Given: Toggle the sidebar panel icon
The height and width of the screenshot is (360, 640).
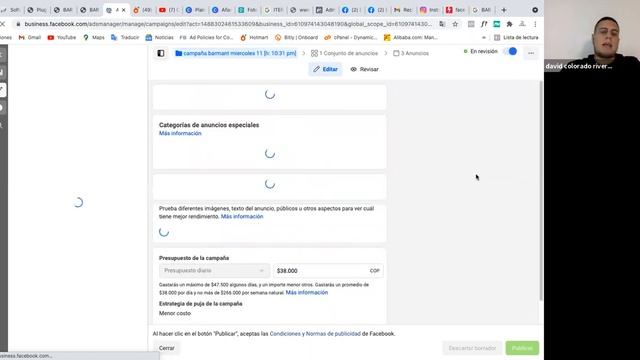Looking at the screenshot, I should click(161, 53).
